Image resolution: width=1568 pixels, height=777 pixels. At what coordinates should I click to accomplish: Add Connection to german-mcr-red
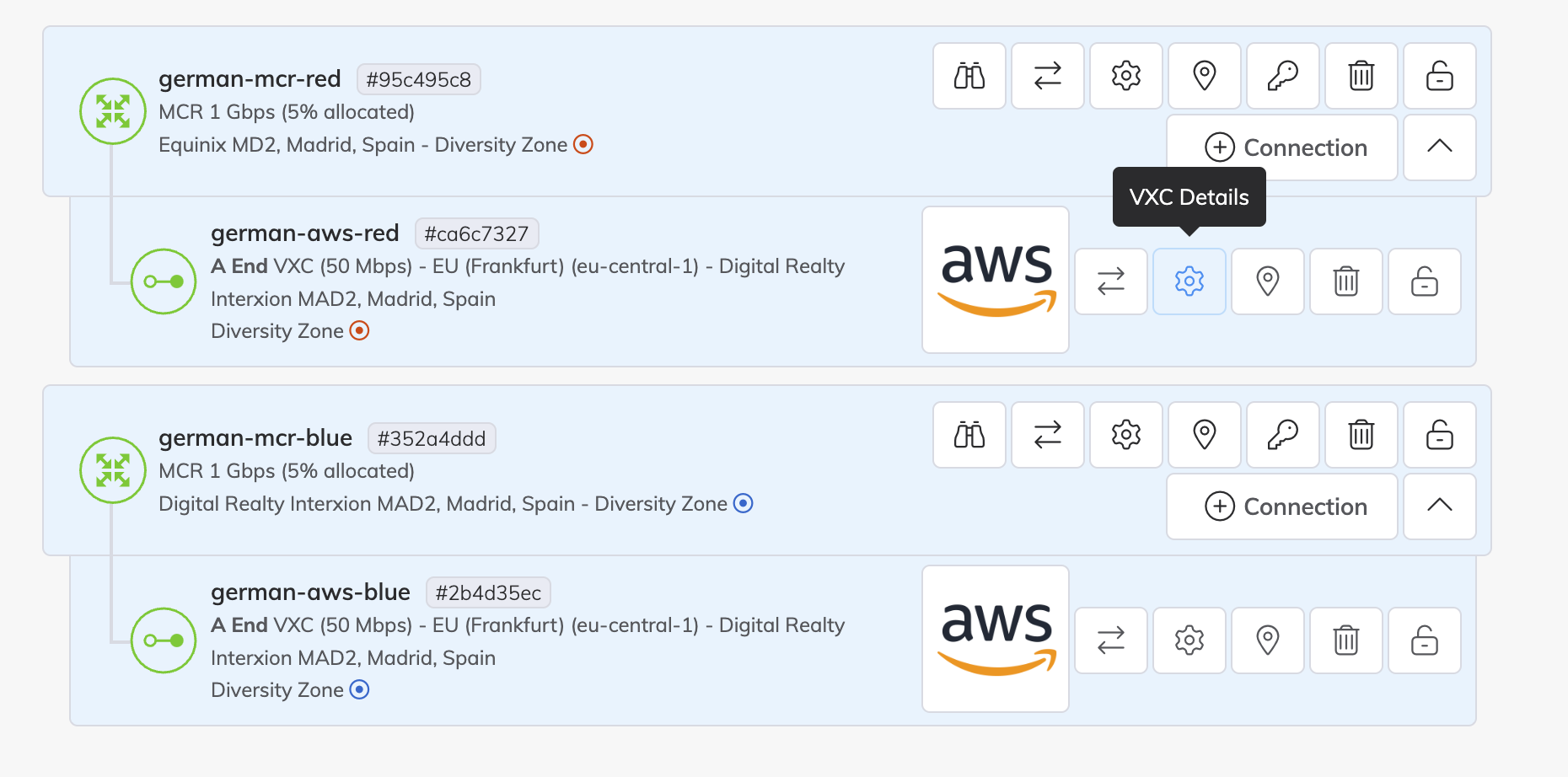[x=1282, y=147]
